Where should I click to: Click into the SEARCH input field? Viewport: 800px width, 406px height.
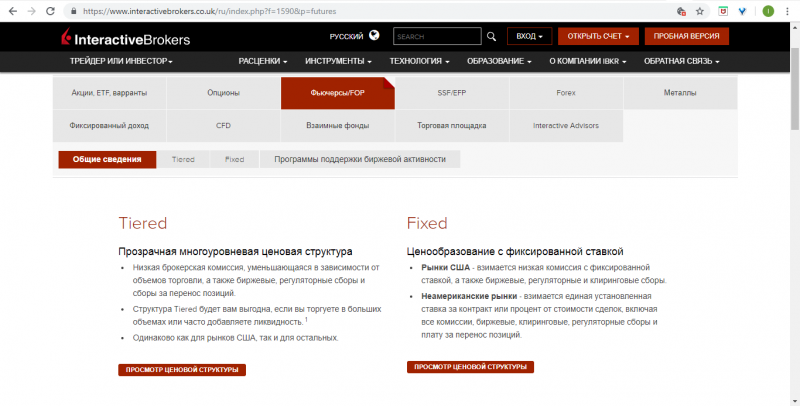[x=437, y=36]
